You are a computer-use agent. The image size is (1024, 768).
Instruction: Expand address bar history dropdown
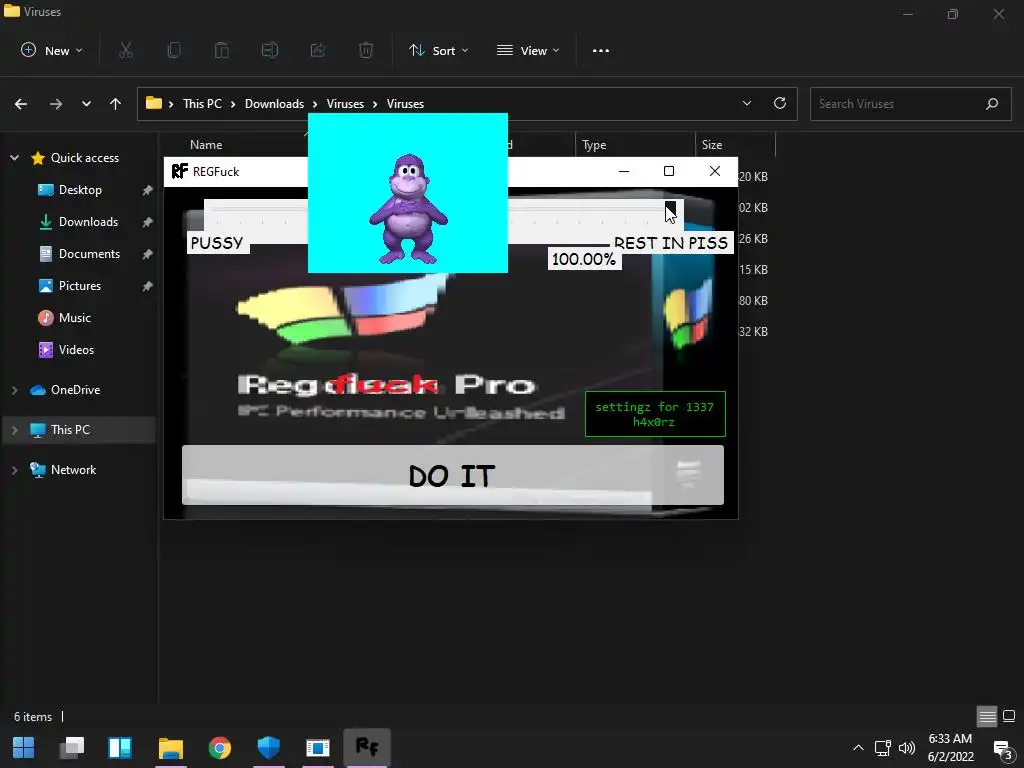[x=746, y=104]
